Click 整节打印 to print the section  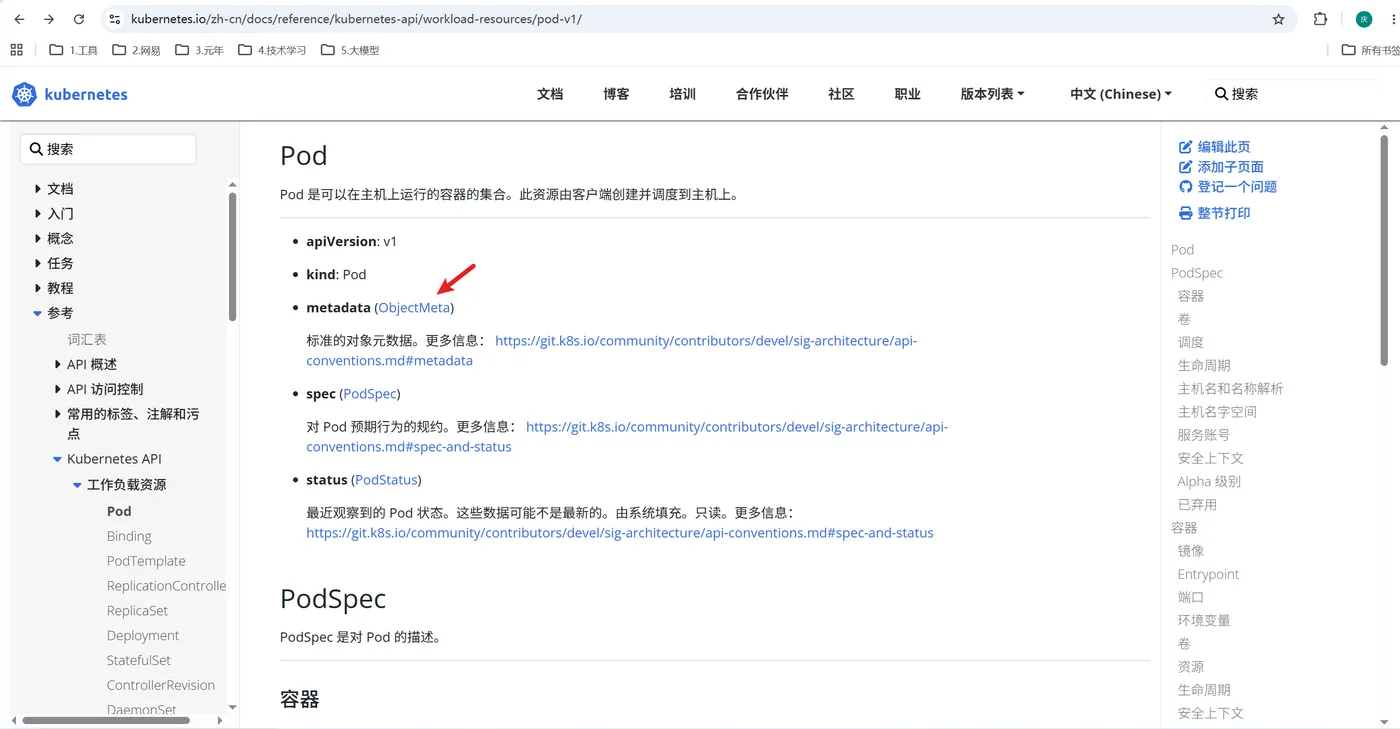click(x=1215, y=213)
